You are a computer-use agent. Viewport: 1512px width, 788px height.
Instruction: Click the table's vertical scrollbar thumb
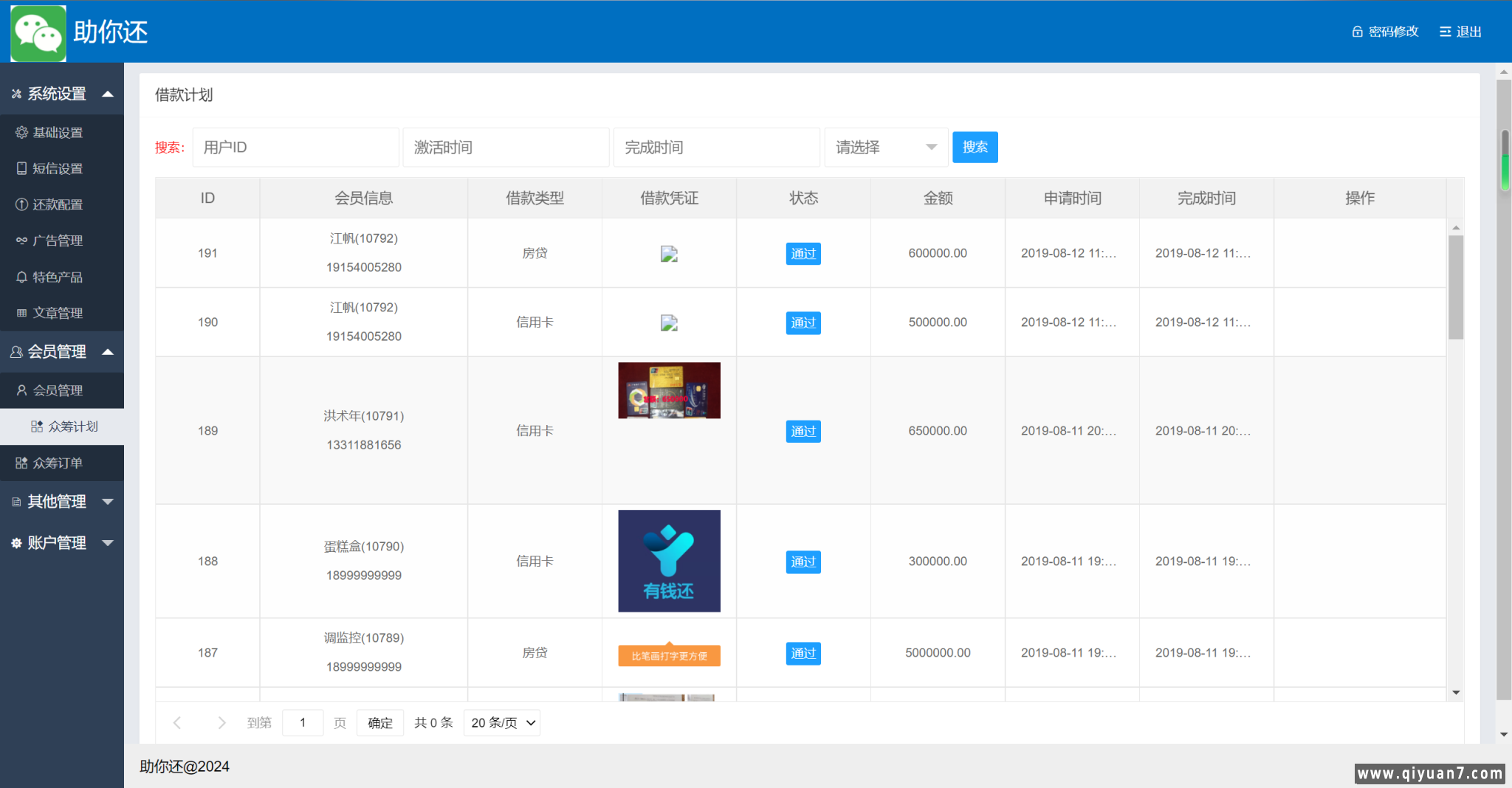pos(1455,287)
